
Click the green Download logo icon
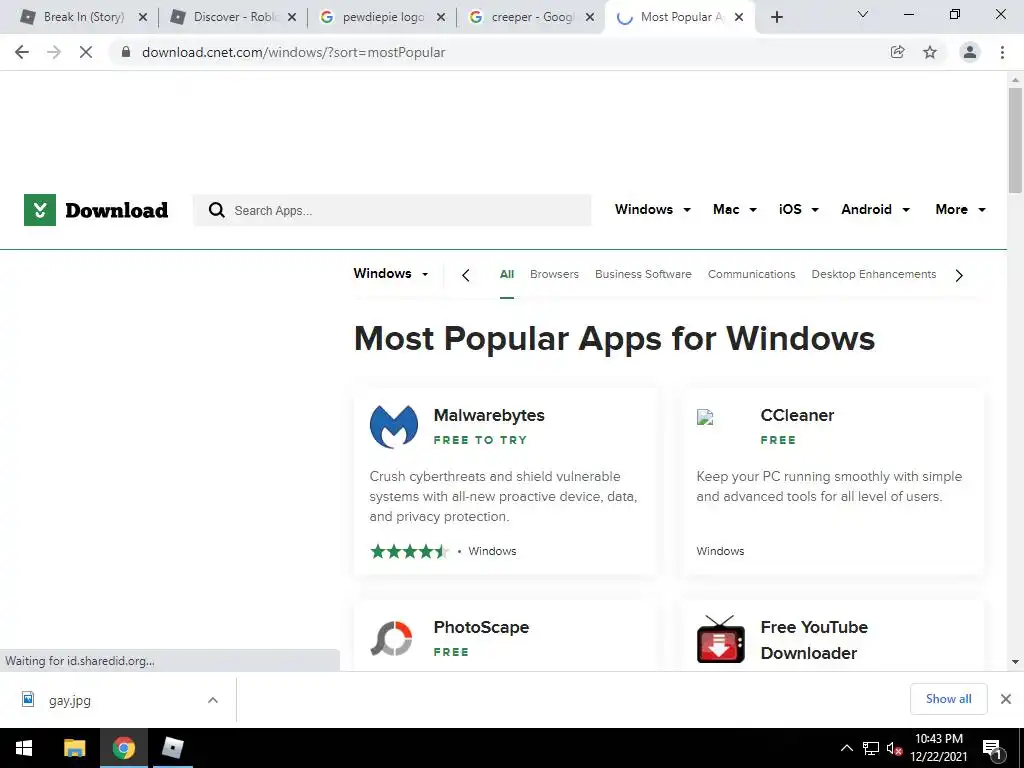click(40, 210)
